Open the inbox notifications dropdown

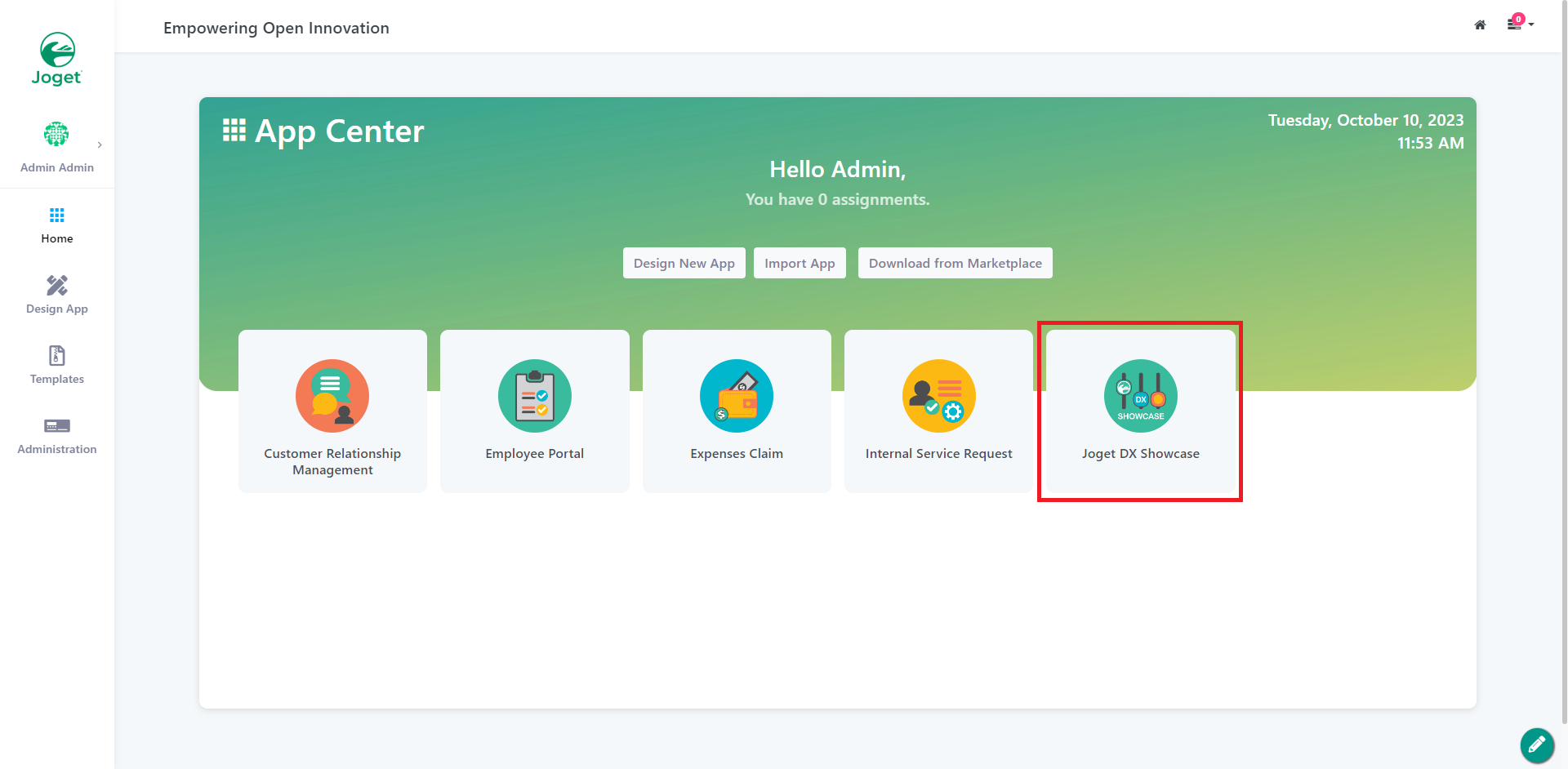1518,24
